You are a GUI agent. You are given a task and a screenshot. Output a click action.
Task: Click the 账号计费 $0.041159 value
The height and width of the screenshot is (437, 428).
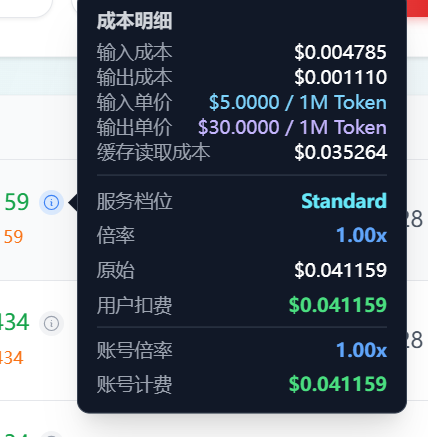pyautogui.click(x=338, y=384)
